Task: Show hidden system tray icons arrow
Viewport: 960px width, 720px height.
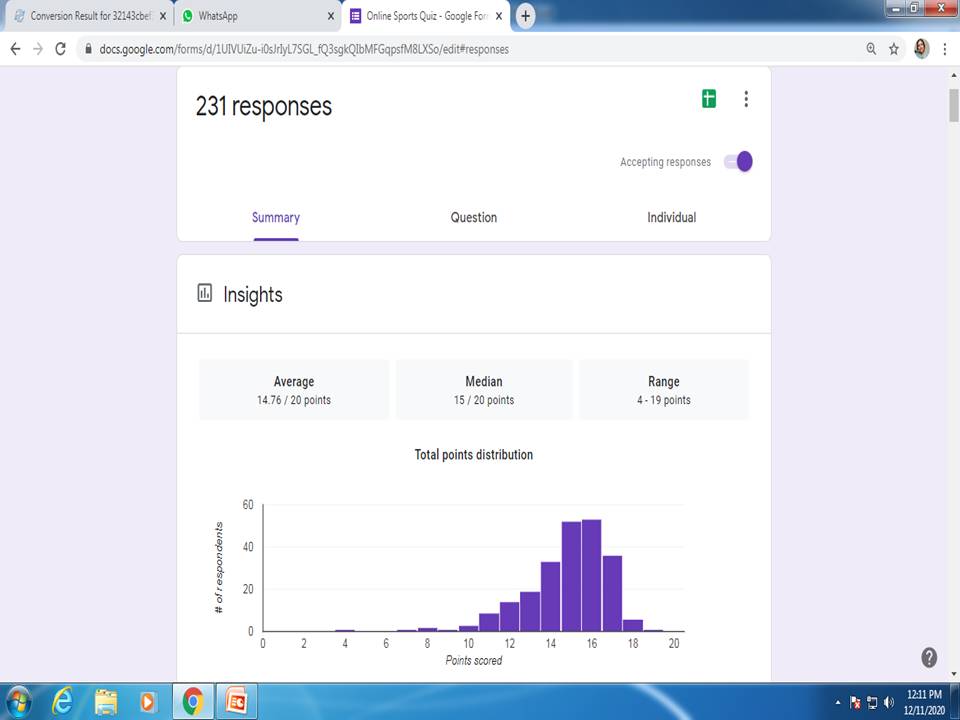Action: click(838, 702)
